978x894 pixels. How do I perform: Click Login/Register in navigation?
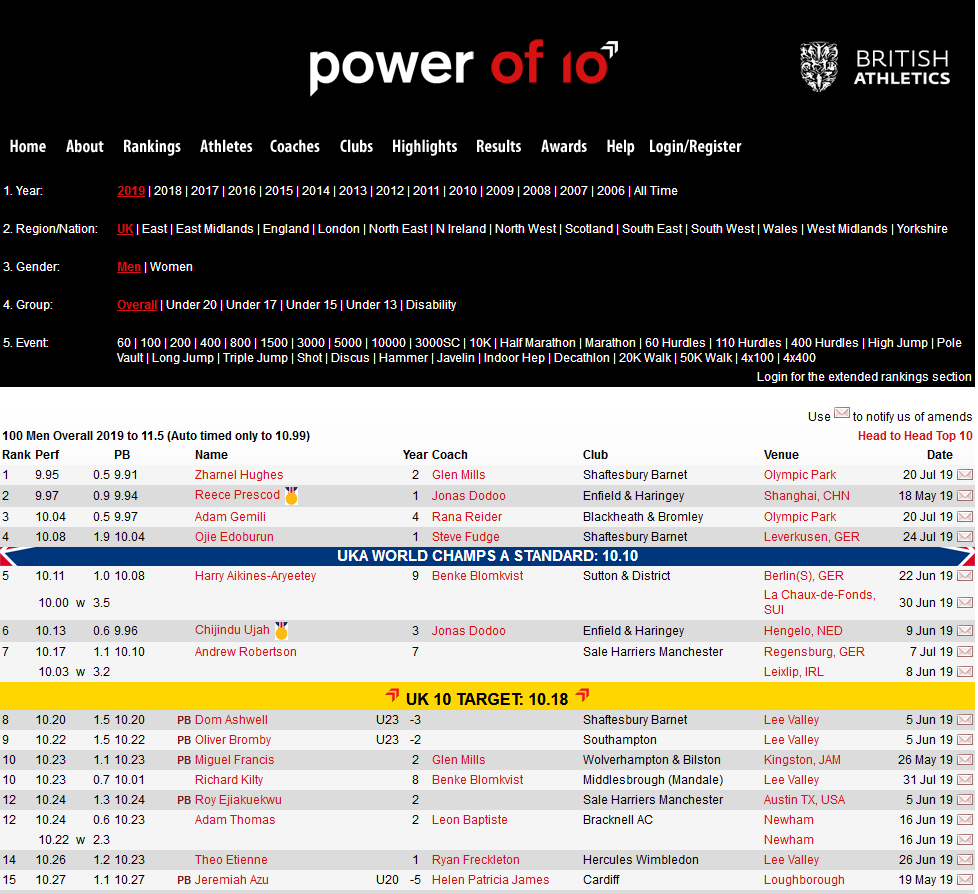[695, 147]
